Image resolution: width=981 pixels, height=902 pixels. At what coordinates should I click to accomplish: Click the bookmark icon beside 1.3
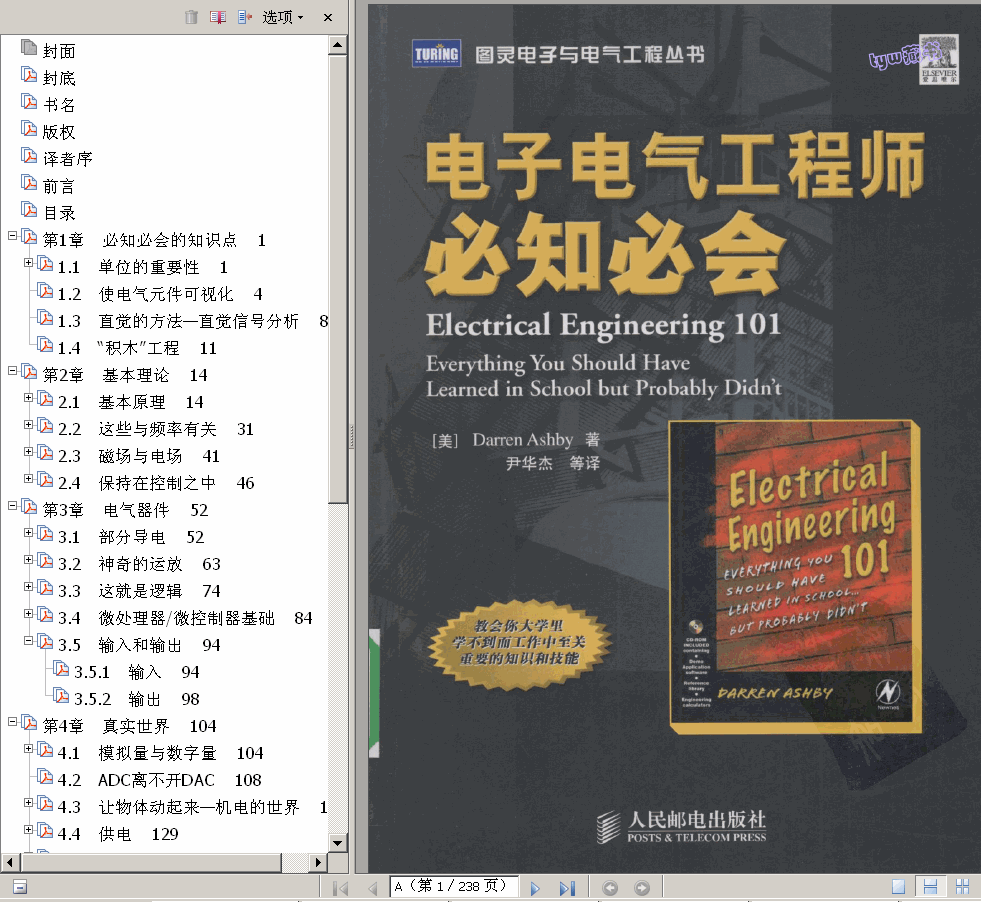(x=44, y=318)
